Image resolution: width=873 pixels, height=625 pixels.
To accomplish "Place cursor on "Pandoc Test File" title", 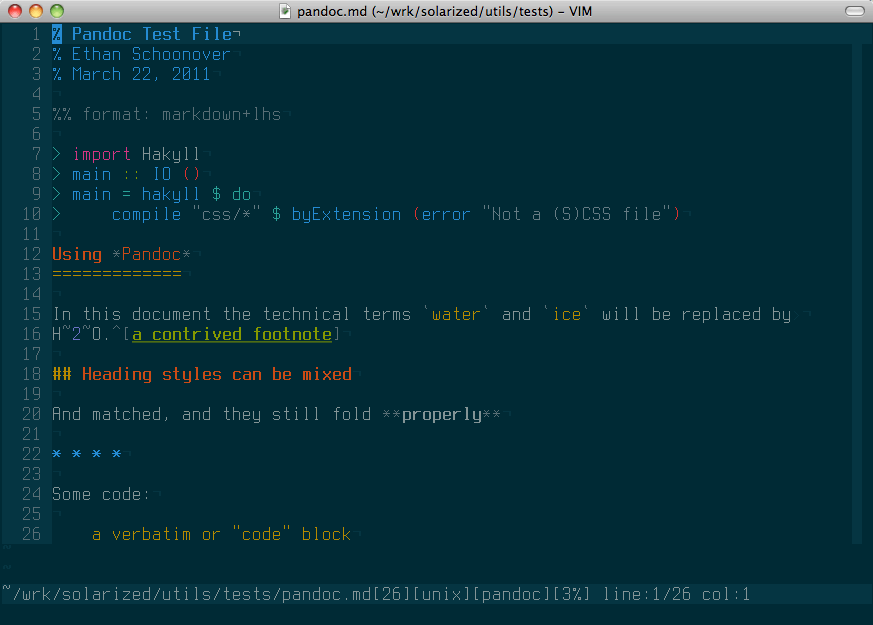I will tap(151, 34).
